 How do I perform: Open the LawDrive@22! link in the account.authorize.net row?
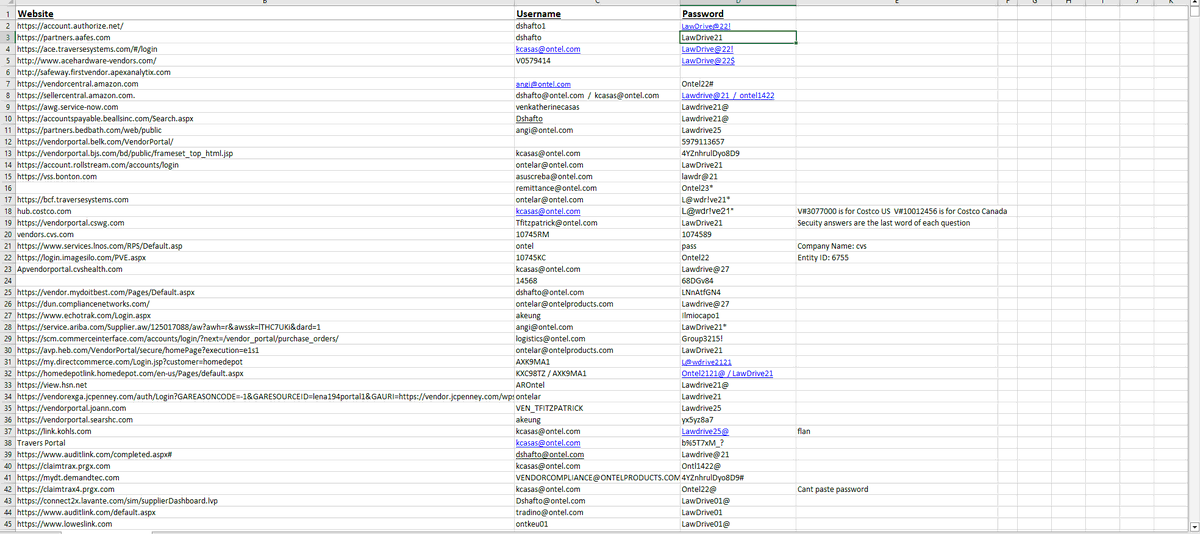706,26
